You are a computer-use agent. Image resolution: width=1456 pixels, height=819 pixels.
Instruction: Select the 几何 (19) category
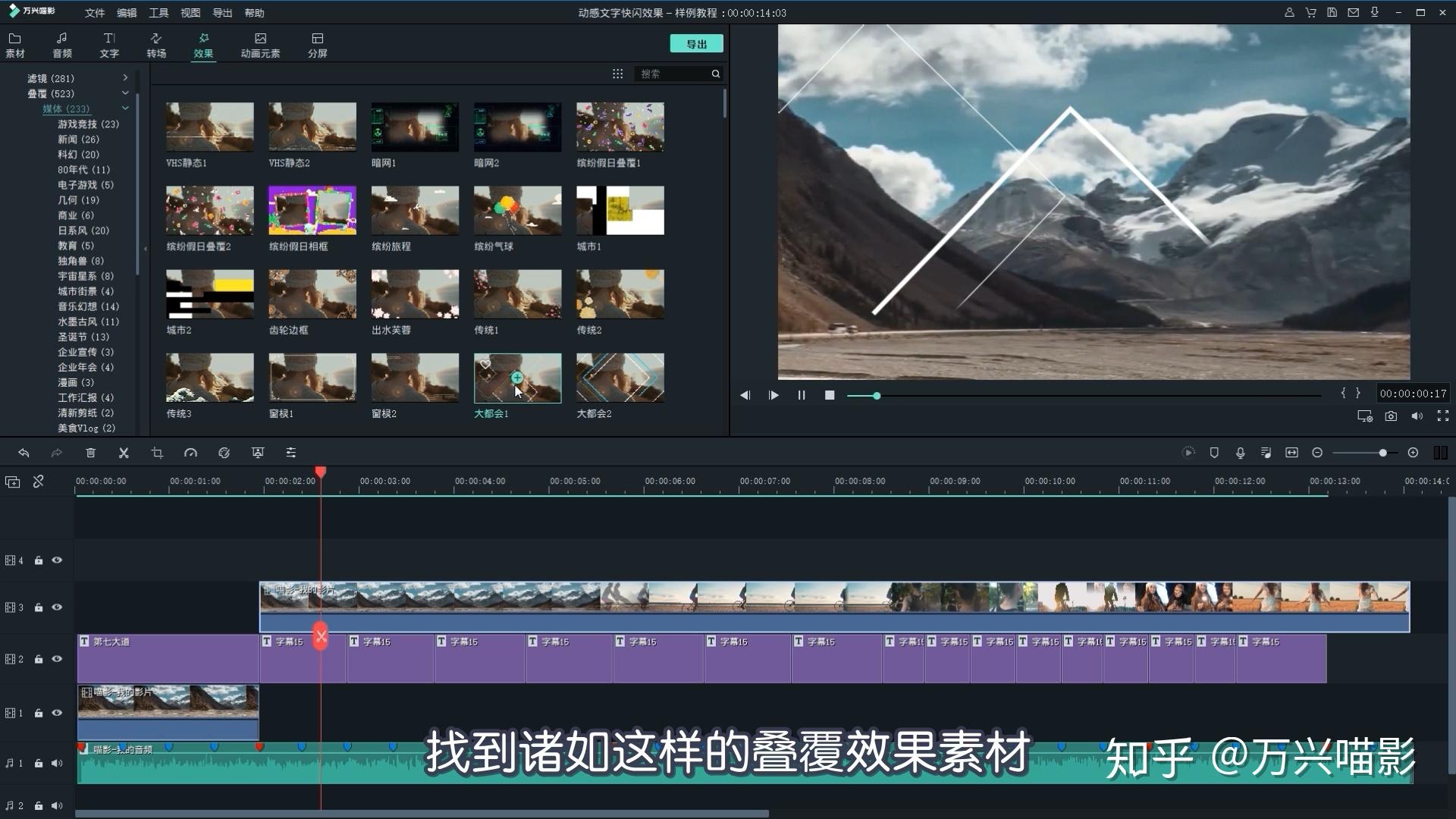(78, 200)
